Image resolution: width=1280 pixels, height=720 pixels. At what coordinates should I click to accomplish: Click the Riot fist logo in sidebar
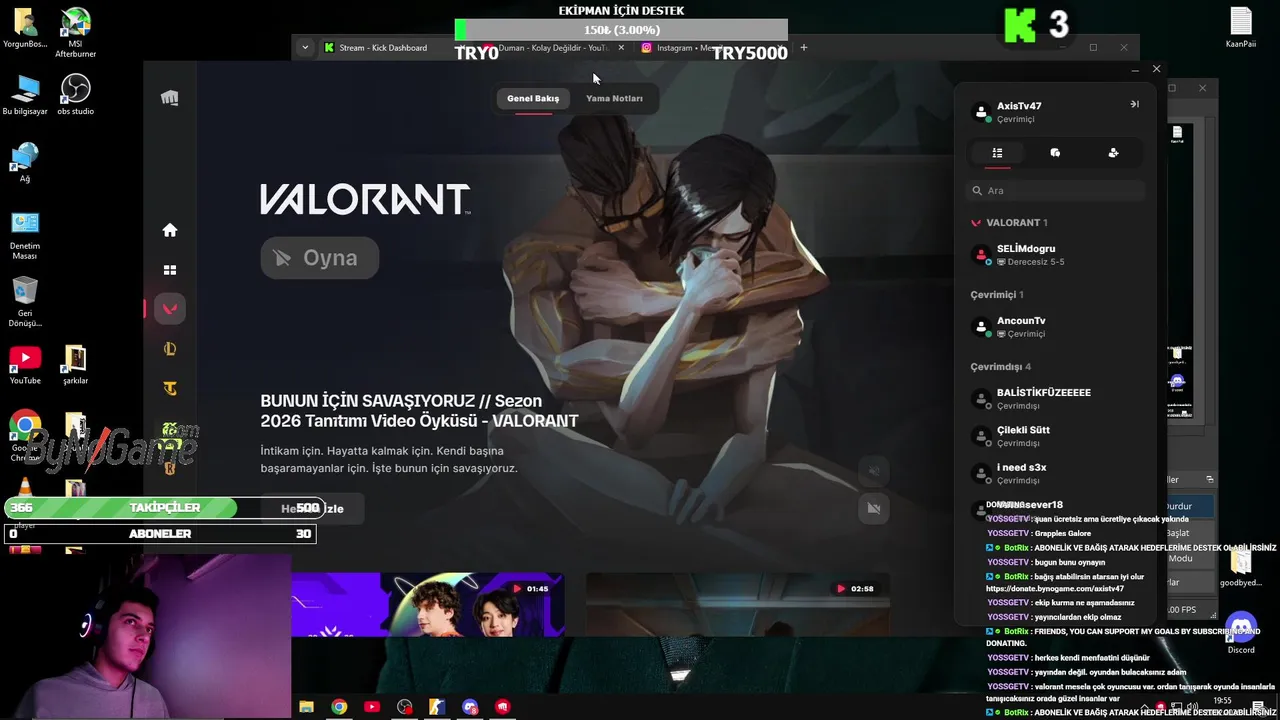point(170,97)
